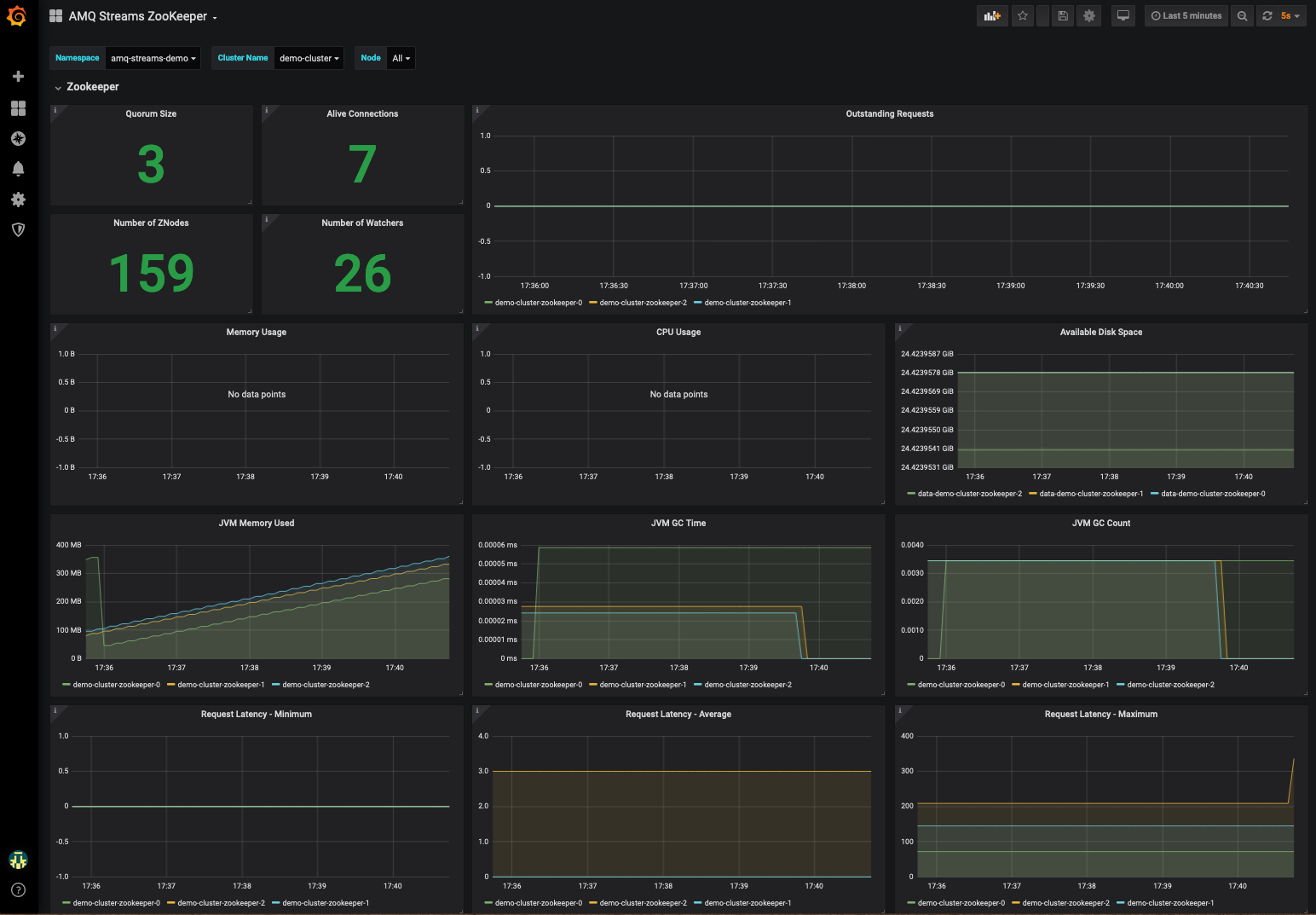Open the Number of ZNodes panel title
1316x915 pixels.
click(x=151, y=223)
